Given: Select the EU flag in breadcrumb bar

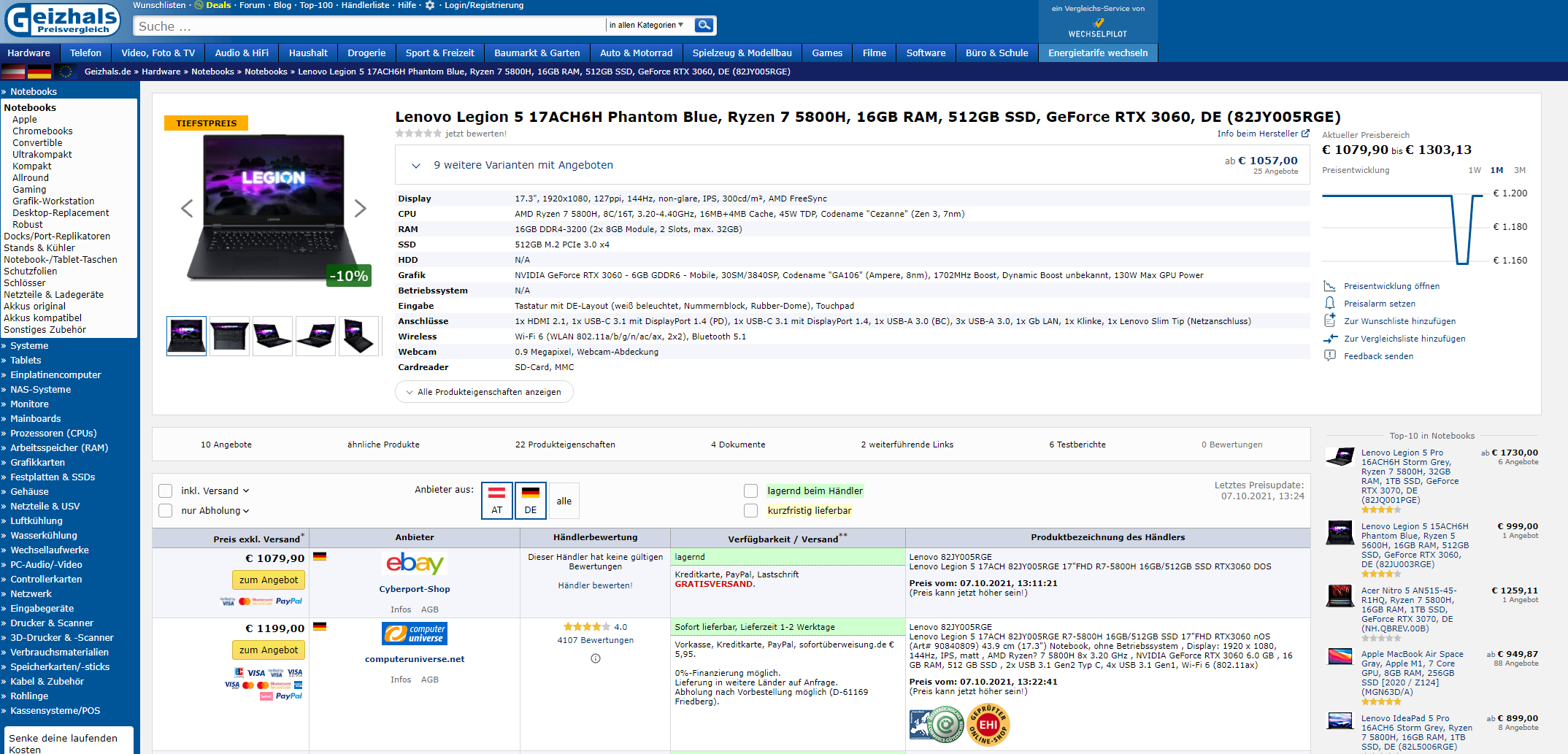Looking at the screenshot, I should pyautogui.click(x=66, y=72).
